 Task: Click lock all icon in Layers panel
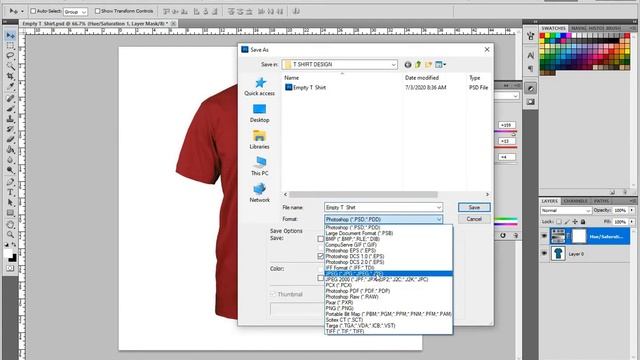[x=583, y=222]
